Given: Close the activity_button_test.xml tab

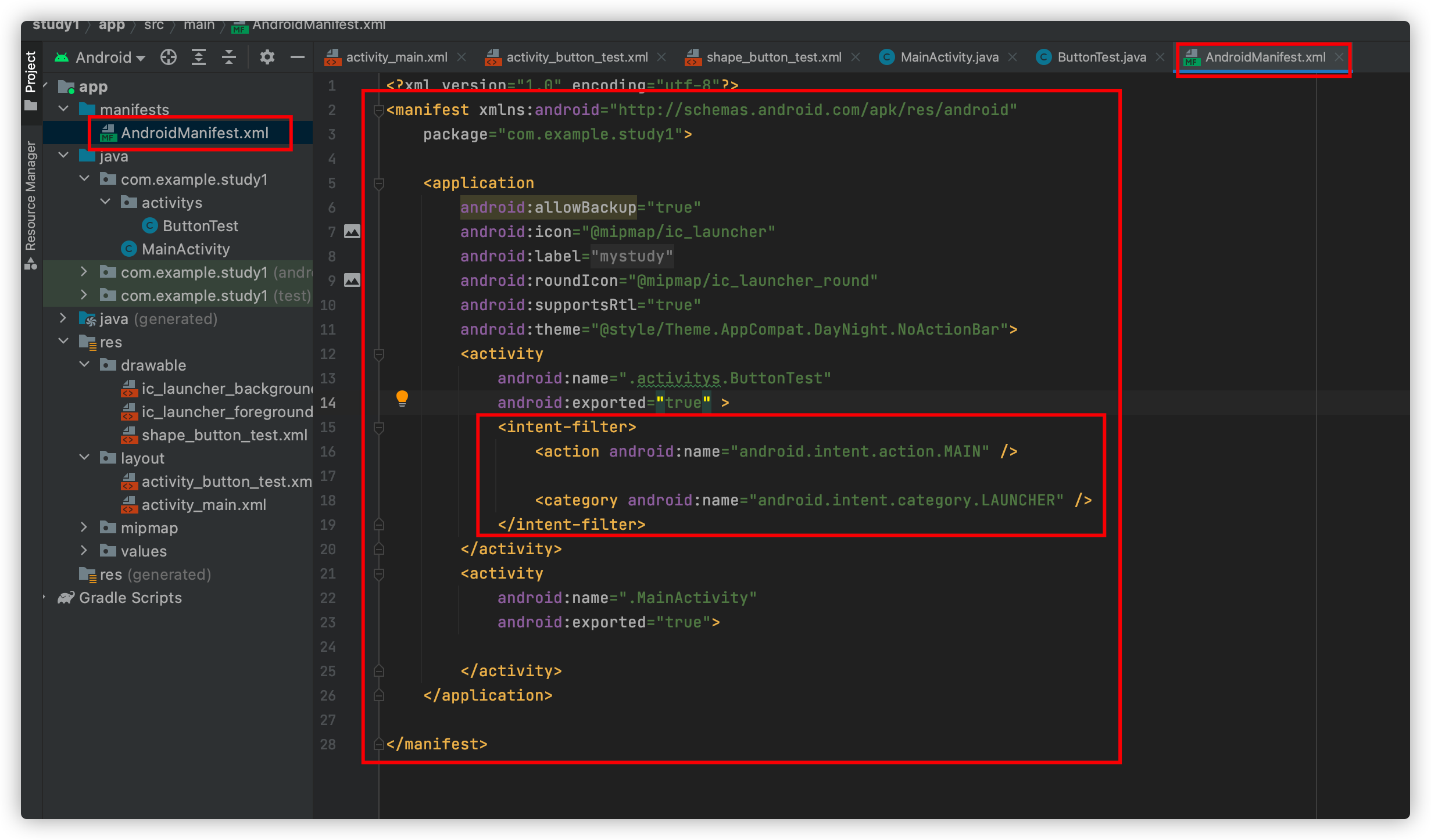Looking at the screenshot, I should (661, 57).
